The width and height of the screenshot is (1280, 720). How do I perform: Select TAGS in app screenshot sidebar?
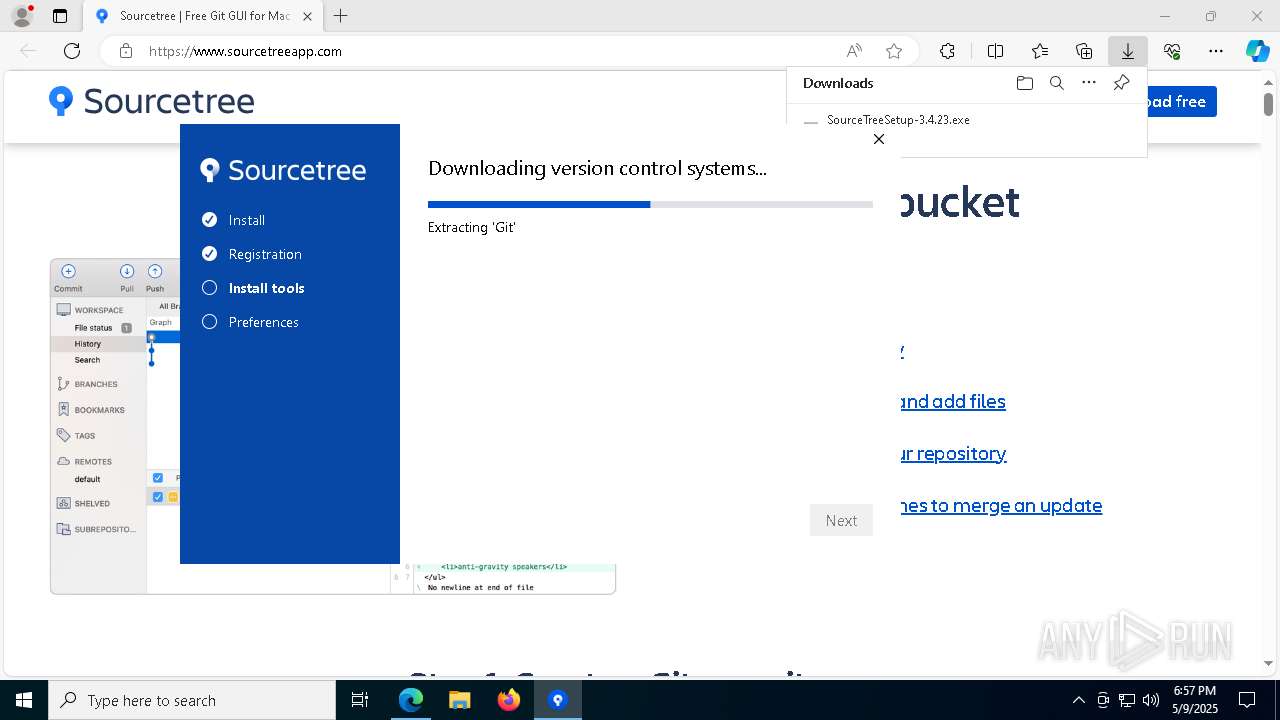coord(77,436)
